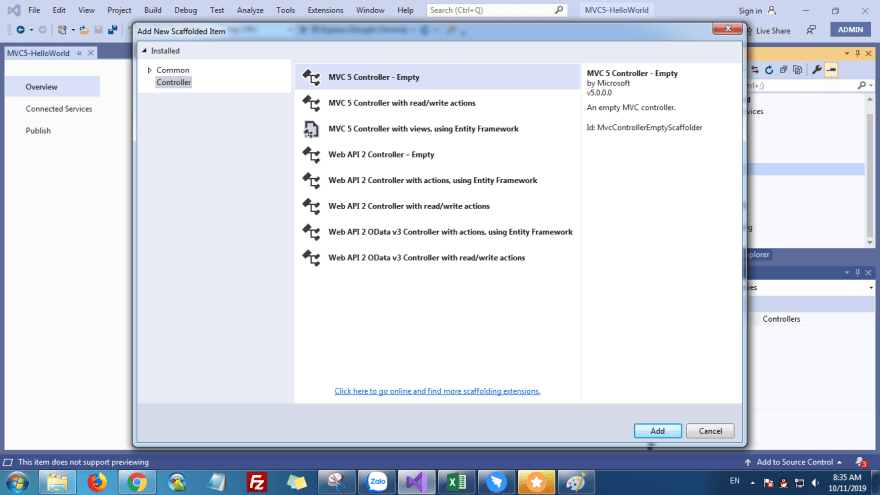Open the Solution Explorer search options dropdown

(x=870, y=85)
